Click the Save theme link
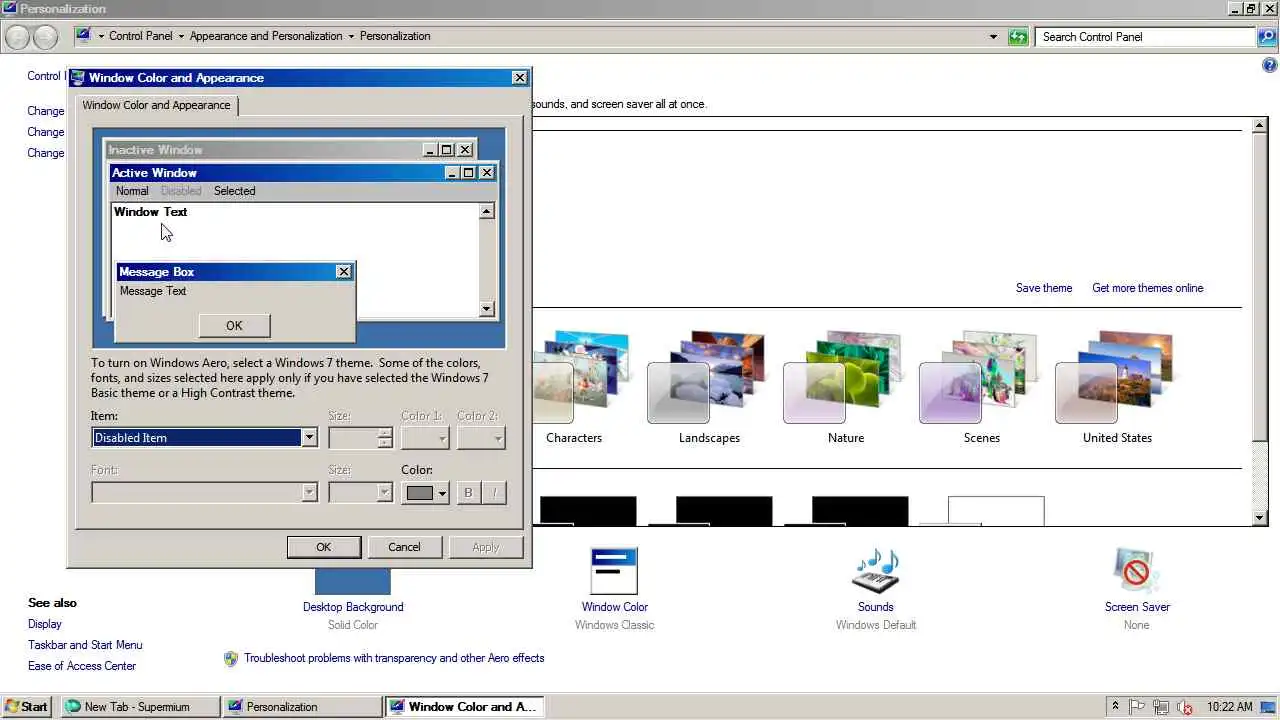 [1044, 288]
